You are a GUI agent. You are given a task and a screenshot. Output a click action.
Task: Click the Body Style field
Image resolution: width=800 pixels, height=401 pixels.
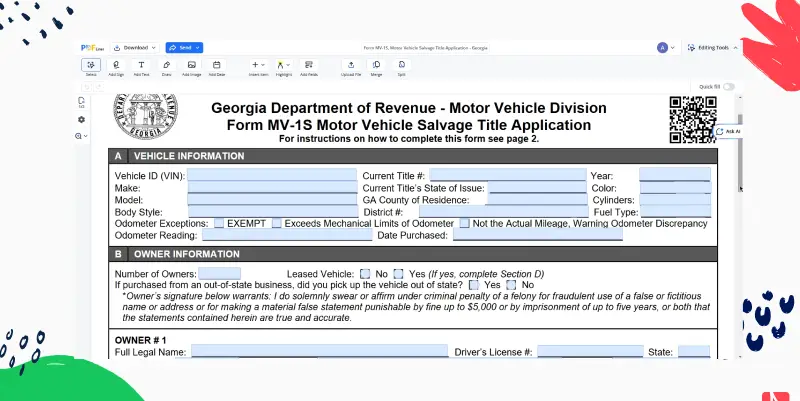point(273,211)
